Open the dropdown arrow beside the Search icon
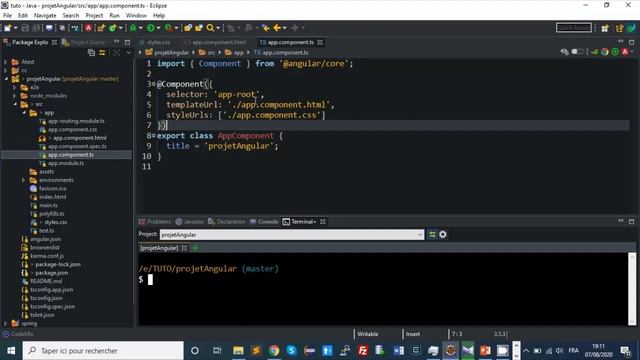The image size is (640, 360). 218,28
